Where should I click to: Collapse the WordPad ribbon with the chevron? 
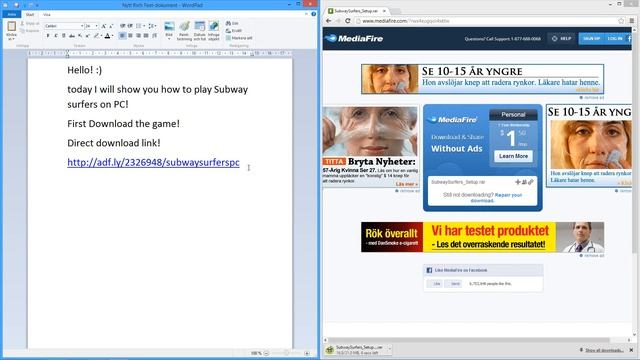307,14
